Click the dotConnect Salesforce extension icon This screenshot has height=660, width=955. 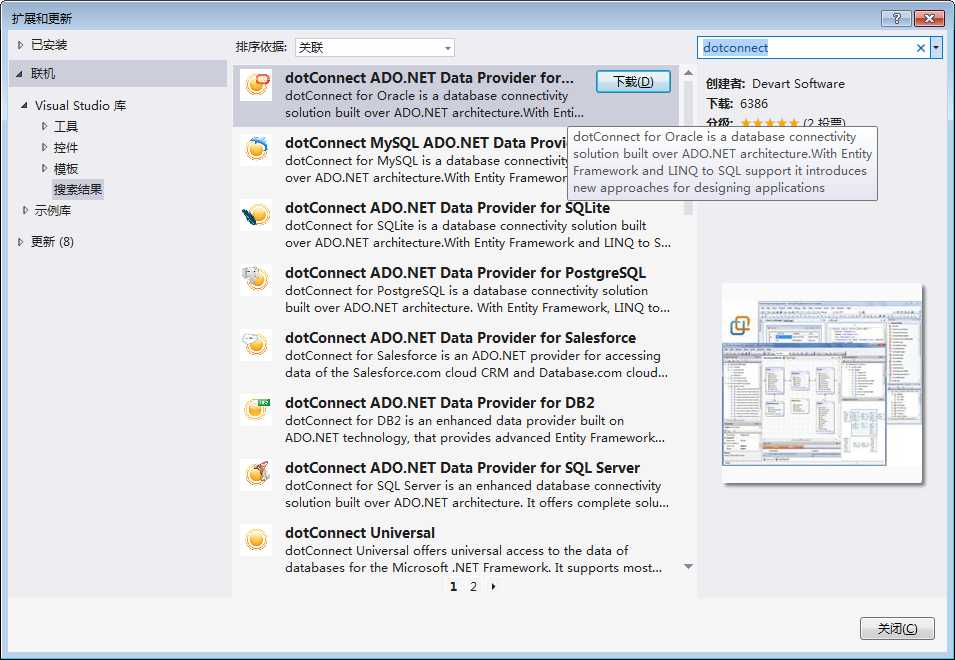[x=256, y=344]
